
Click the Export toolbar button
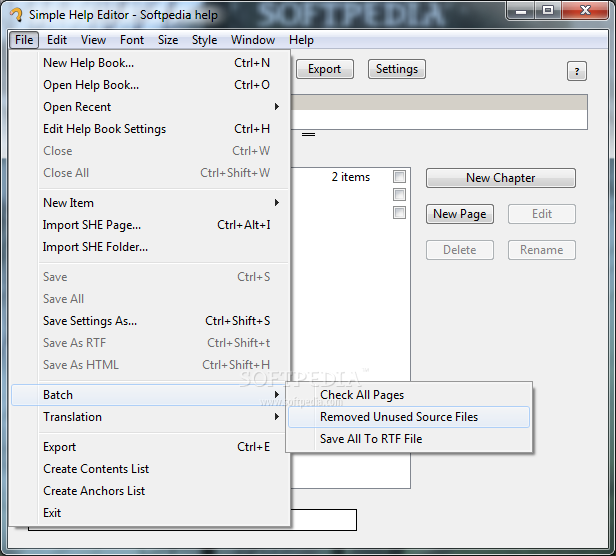[324, 69]
